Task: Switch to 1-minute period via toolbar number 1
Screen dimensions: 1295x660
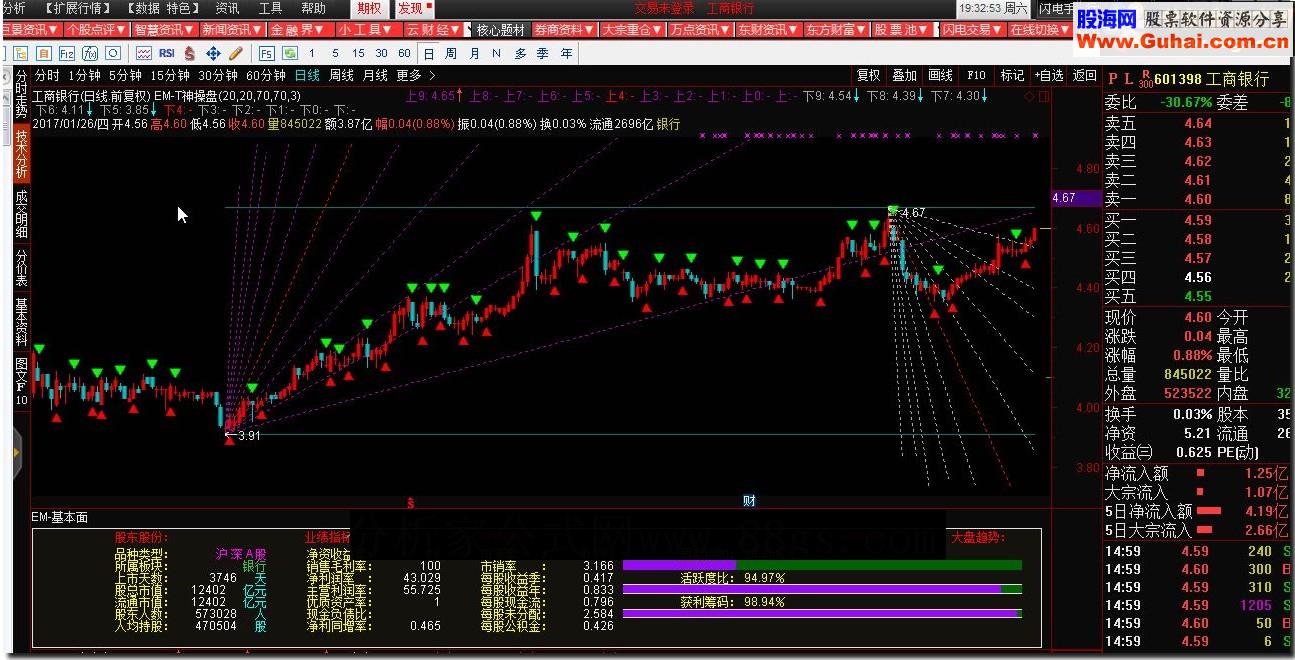Action: point(311,53)
